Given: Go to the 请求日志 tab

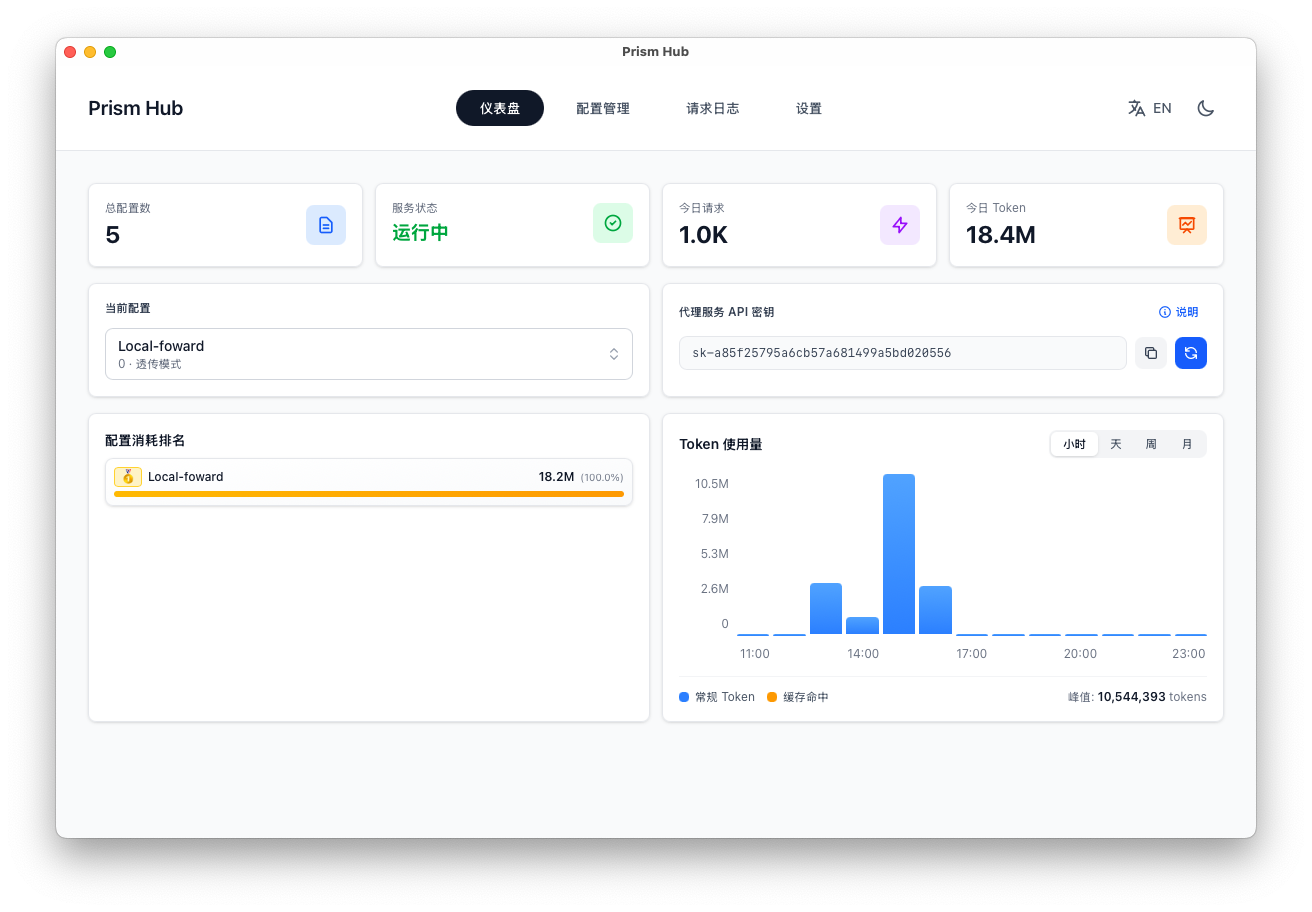Looking at the screenshot, I should (712, 108).
